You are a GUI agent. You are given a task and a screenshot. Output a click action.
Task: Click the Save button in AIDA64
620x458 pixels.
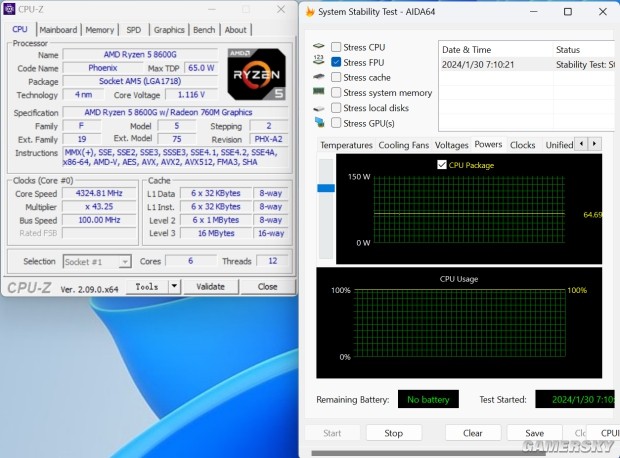[x=535, y=433]
